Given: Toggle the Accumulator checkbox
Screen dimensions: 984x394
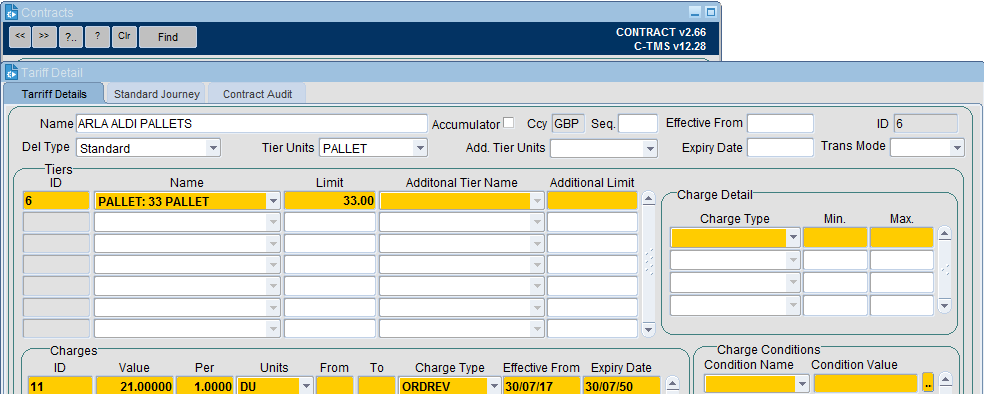Looking at the screenshot, I should click(508, 122).
